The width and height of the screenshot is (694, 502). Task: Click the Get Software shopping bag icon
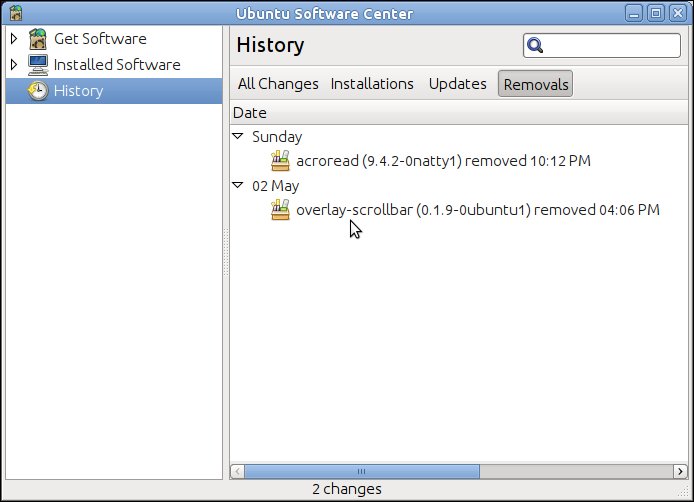coord(38,39)
